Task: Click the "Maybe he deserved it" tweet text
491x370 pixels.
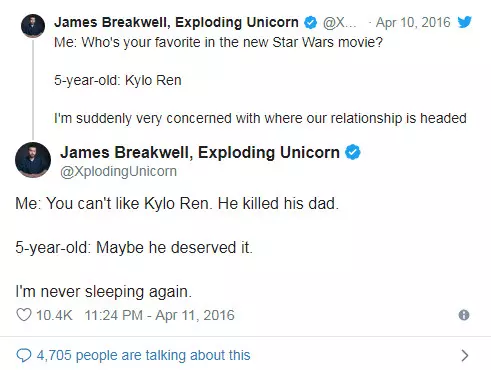Action: (134, 248)
